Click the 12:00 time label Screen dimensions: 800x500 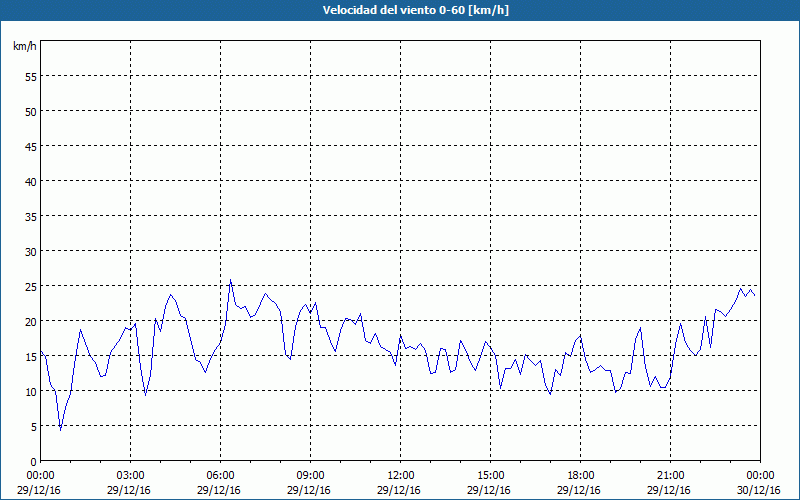(x=401, y=476)
